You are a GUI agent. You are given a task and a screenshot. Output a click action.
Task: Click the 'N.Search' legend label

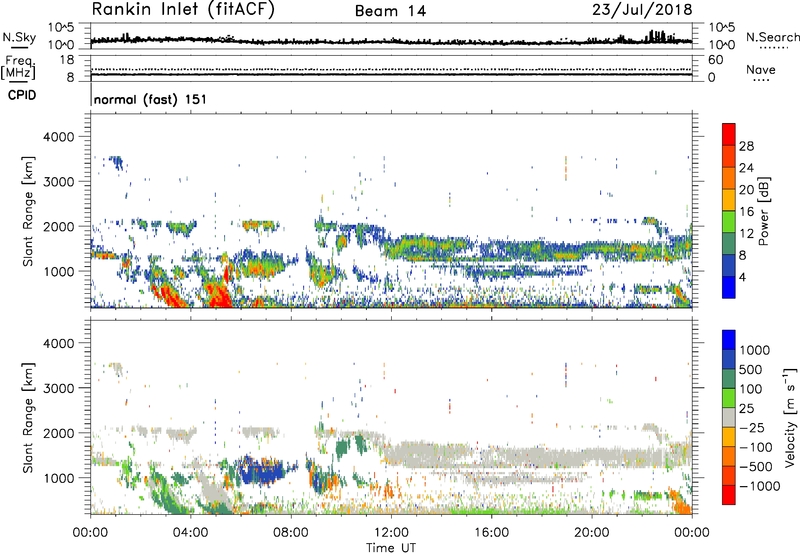tap(773, 37)
